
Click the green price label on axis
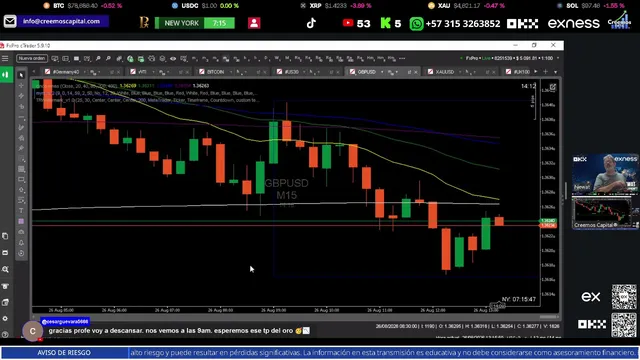548,221
